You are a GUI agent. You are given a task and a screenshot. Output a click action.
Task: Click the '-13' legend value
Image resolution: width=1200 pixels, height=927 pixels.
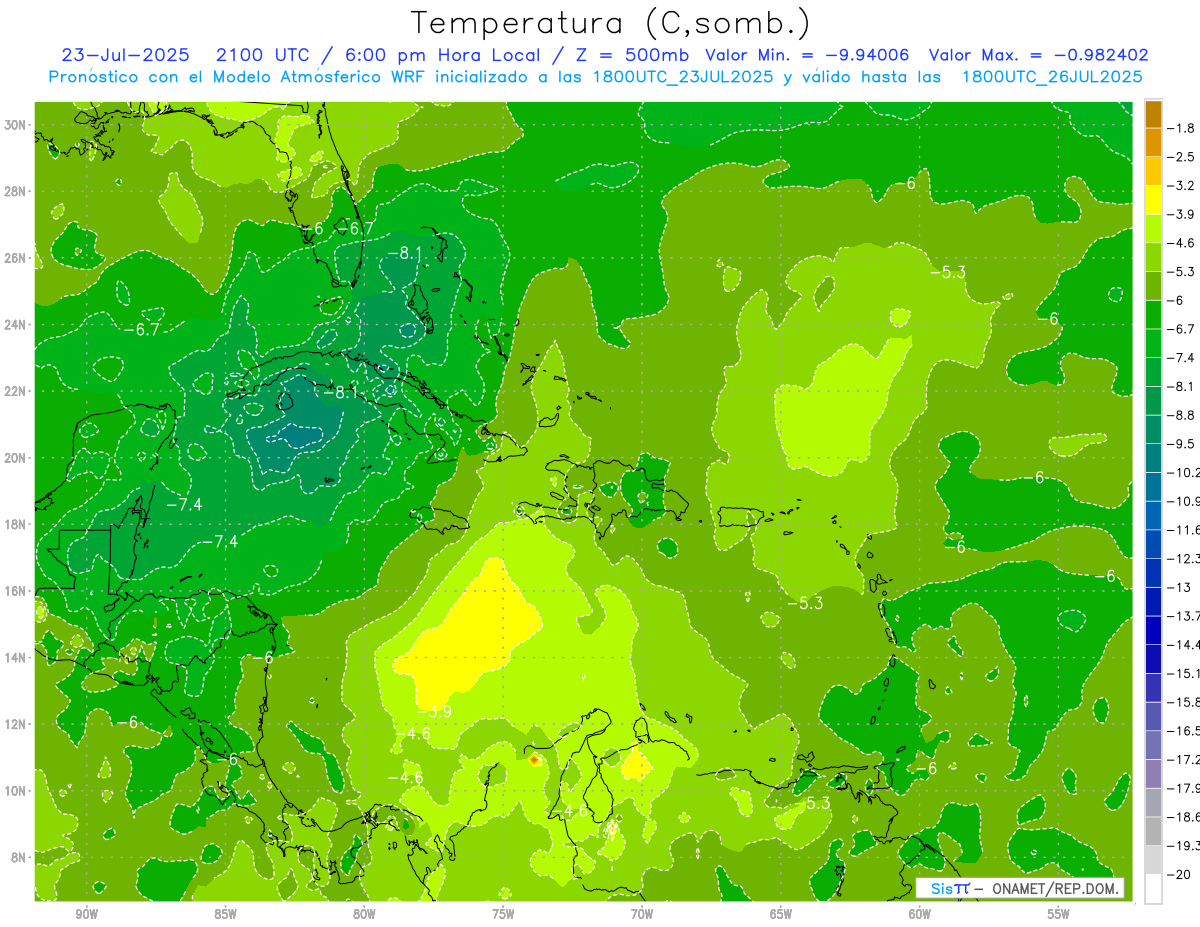pos(1178,587)
